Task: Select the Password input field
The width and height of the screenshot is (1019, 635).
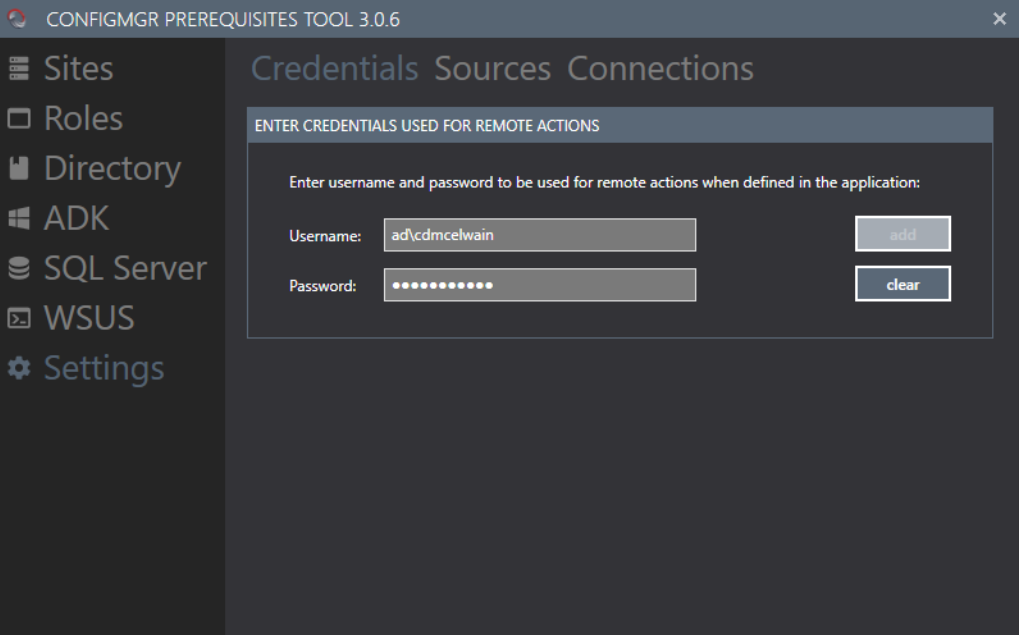Action: click(539, 285)
